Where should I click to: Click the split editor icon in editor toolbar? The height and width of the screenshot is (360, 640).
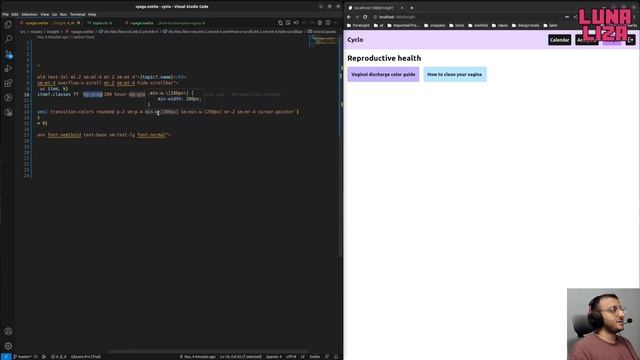[328, 23]
